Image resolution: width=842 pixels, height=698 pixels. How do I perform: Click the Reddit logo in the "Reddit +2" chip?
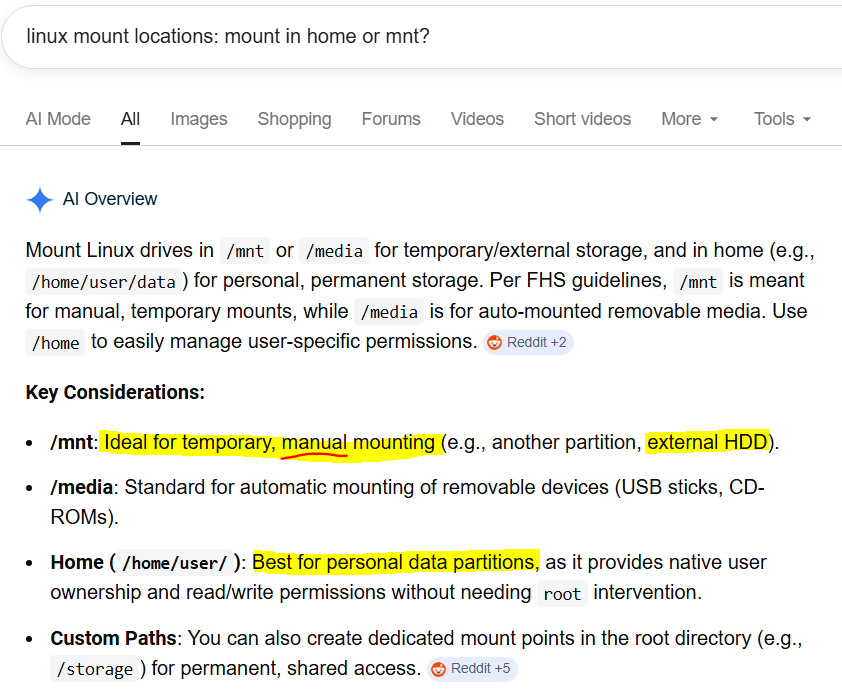494,343
